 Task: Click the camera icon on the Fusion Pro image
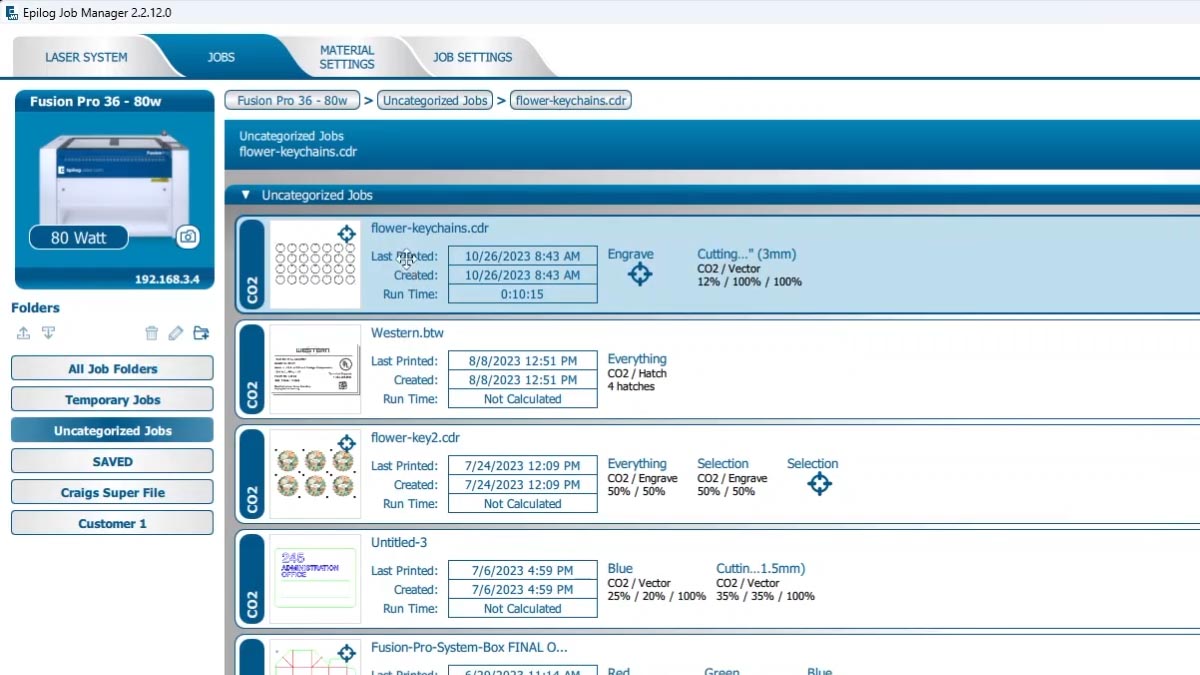point(187,237)
